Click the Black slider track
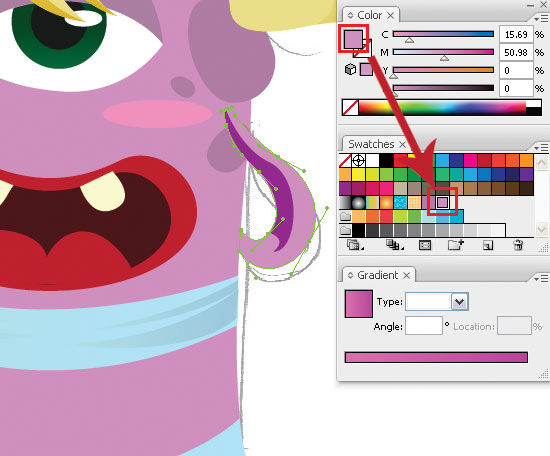The width and height of the screenshot is (550, 456). [x=443, y=88]
